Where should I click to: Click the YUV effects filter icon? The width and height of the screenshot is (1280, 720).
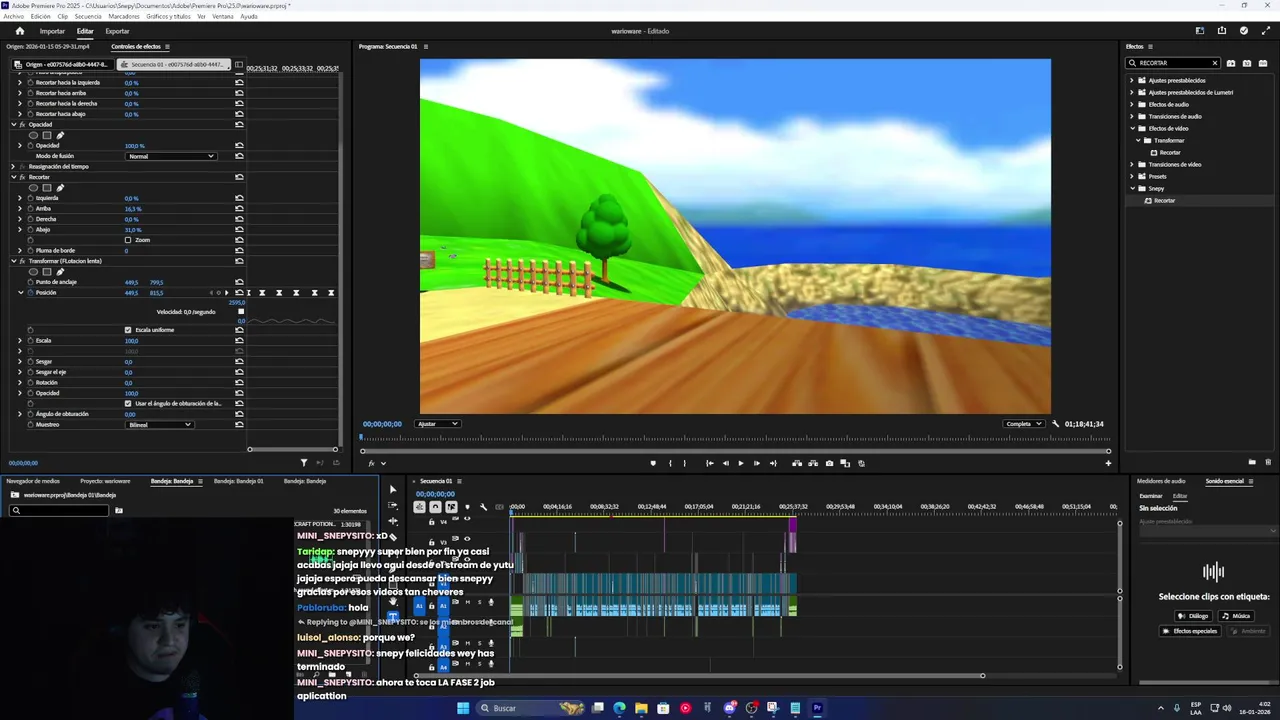1263,63
